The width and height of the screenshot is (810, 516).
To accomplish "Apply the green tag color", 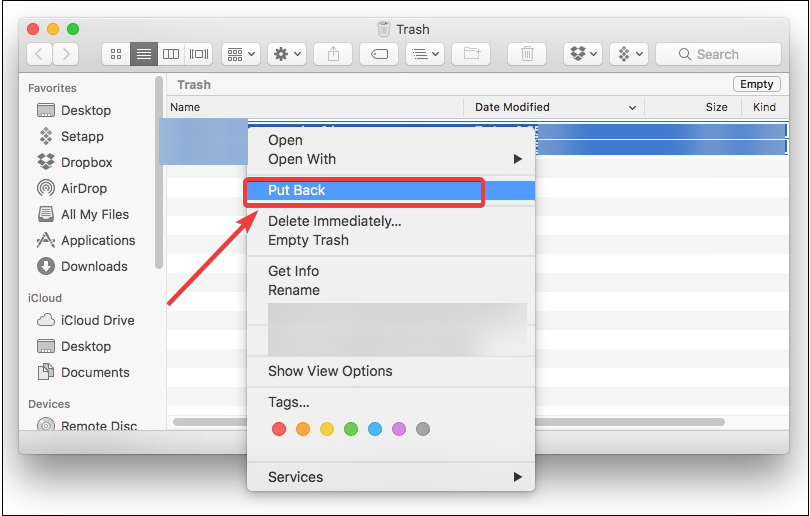I will (351, 429).
